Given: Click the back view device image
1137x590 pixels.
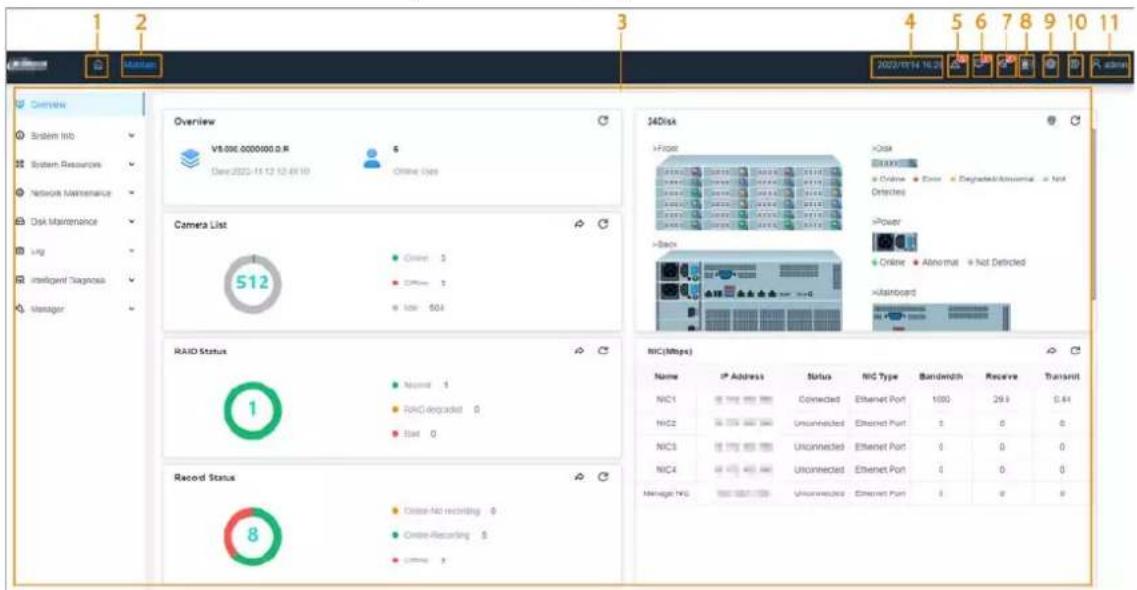Looking at the screenshot, I should point(749,291).
